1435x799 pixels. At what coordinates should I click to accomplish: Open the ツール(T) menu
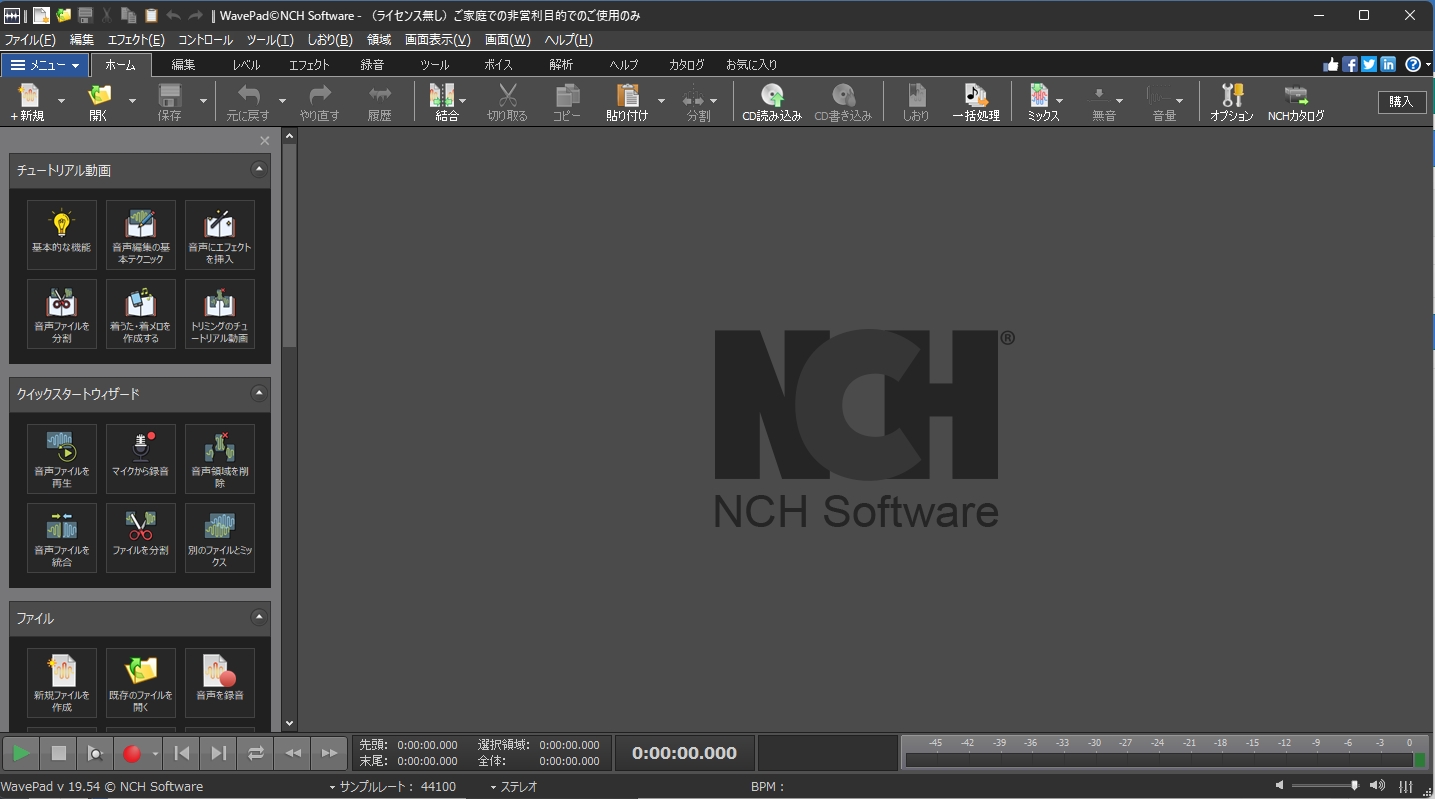[269, 40]
